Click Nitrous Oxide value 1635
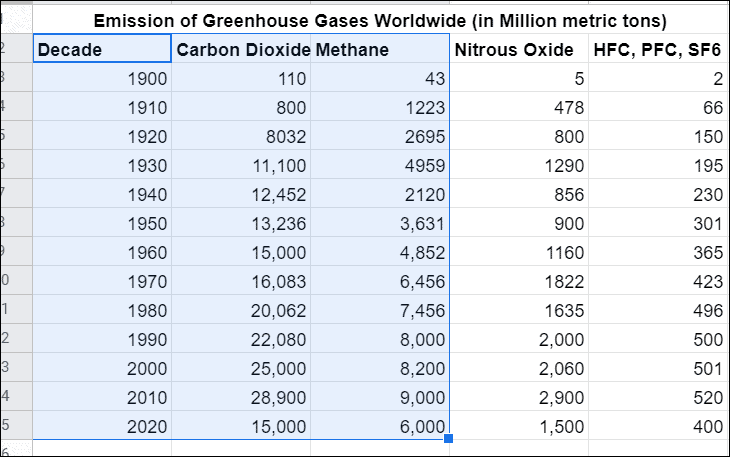Viewport: 730px width, 457px height. [x=519, y=309]
